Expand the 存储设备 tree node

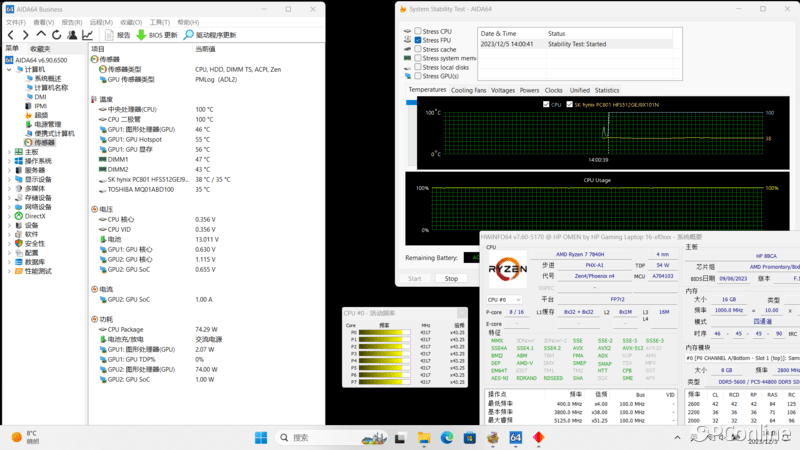(9, 198)
